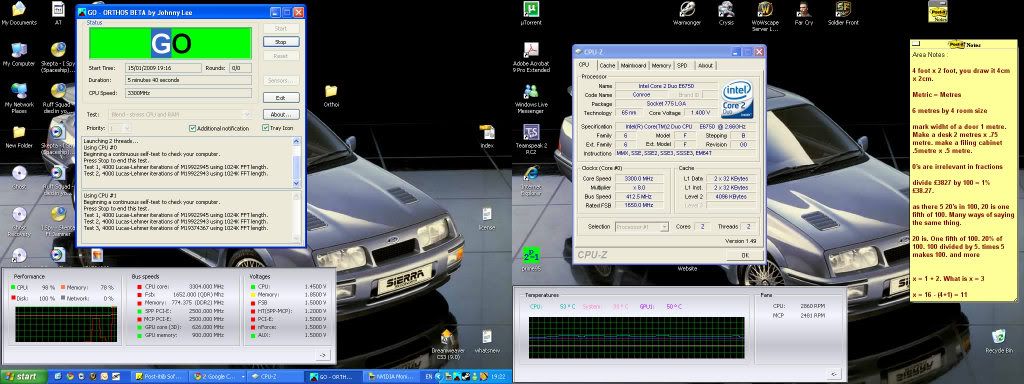Click the arrow button in performance monitor panel
This screenshot has width=1024, height=384.
pos(322,355)
